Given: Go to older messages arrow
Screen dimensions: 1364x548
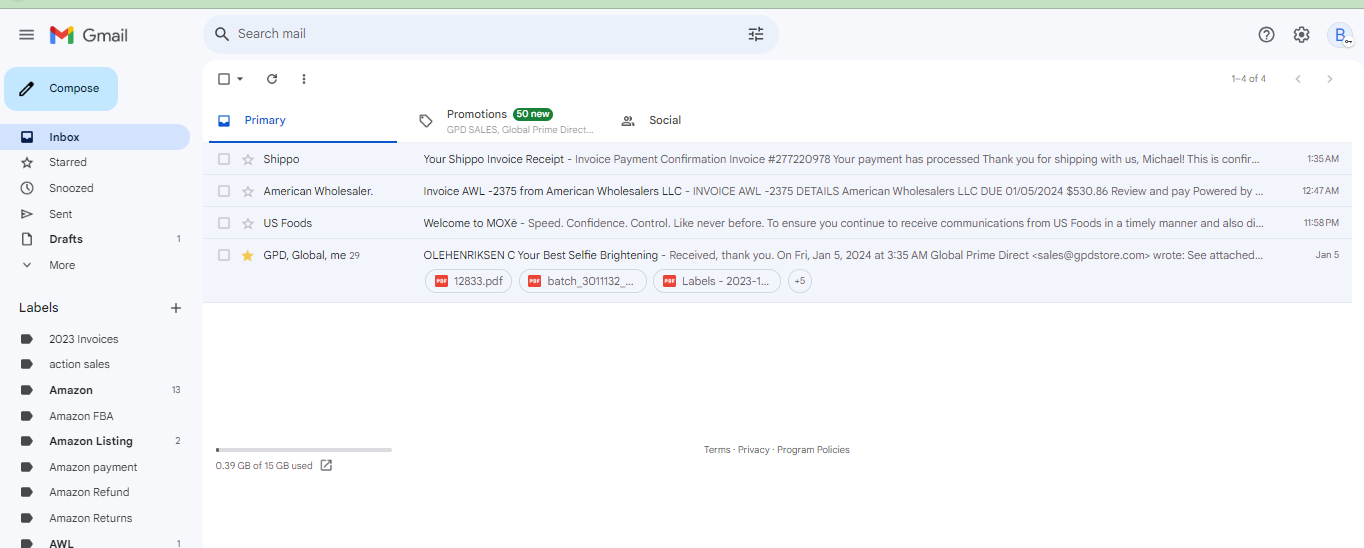Looking at the screenshot, I should tap(1330, 79).
